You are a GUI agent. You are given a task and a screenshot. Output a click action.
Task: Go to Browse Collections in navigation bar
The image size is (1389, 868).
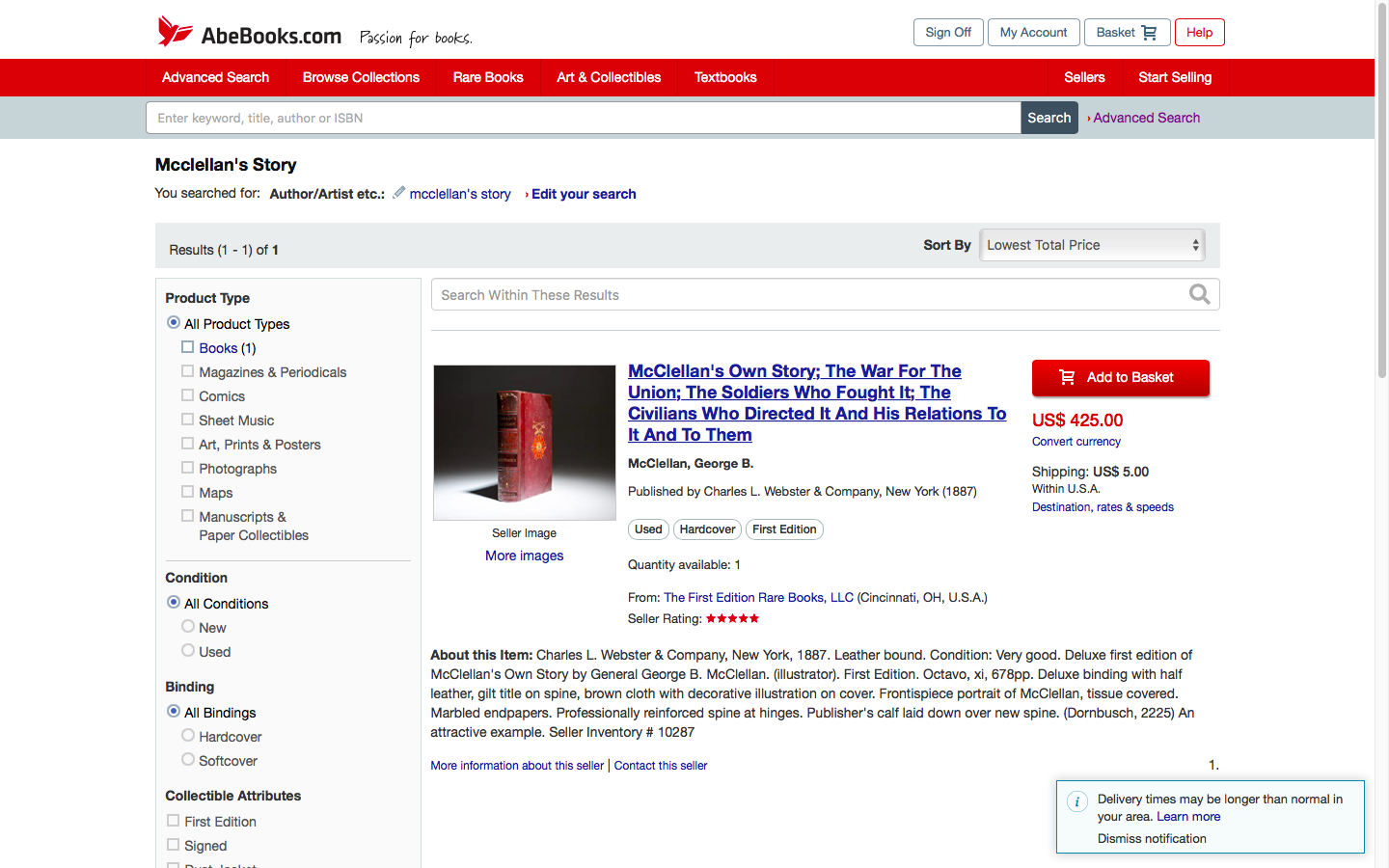tap(361, 77)
